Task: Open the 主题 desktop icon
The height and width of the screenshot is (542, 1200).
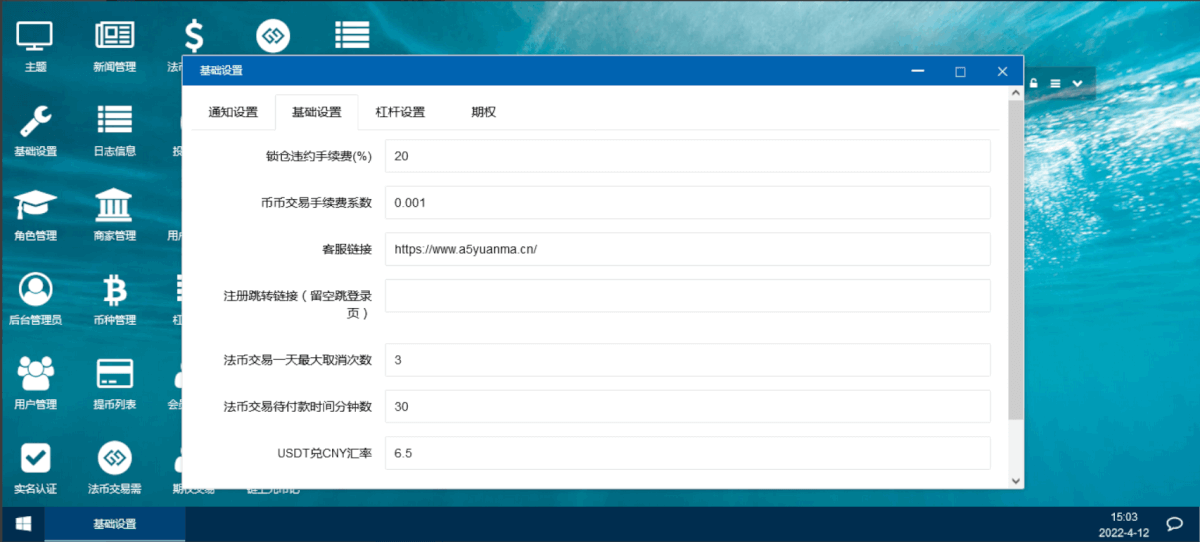Action: [35, 45]
